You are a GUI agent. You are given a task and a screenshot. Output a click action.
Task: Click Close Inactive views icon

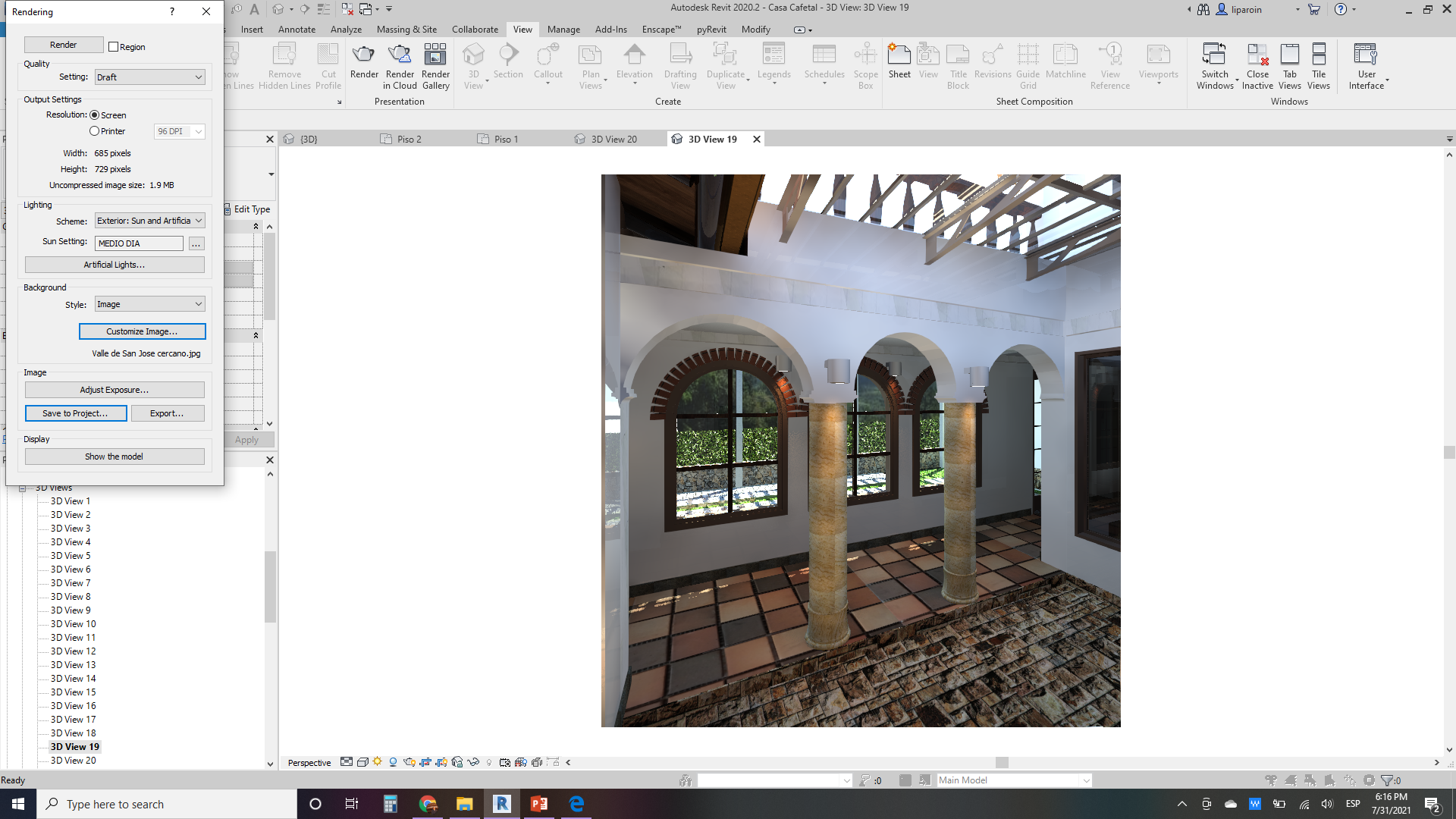point(1257,55)
